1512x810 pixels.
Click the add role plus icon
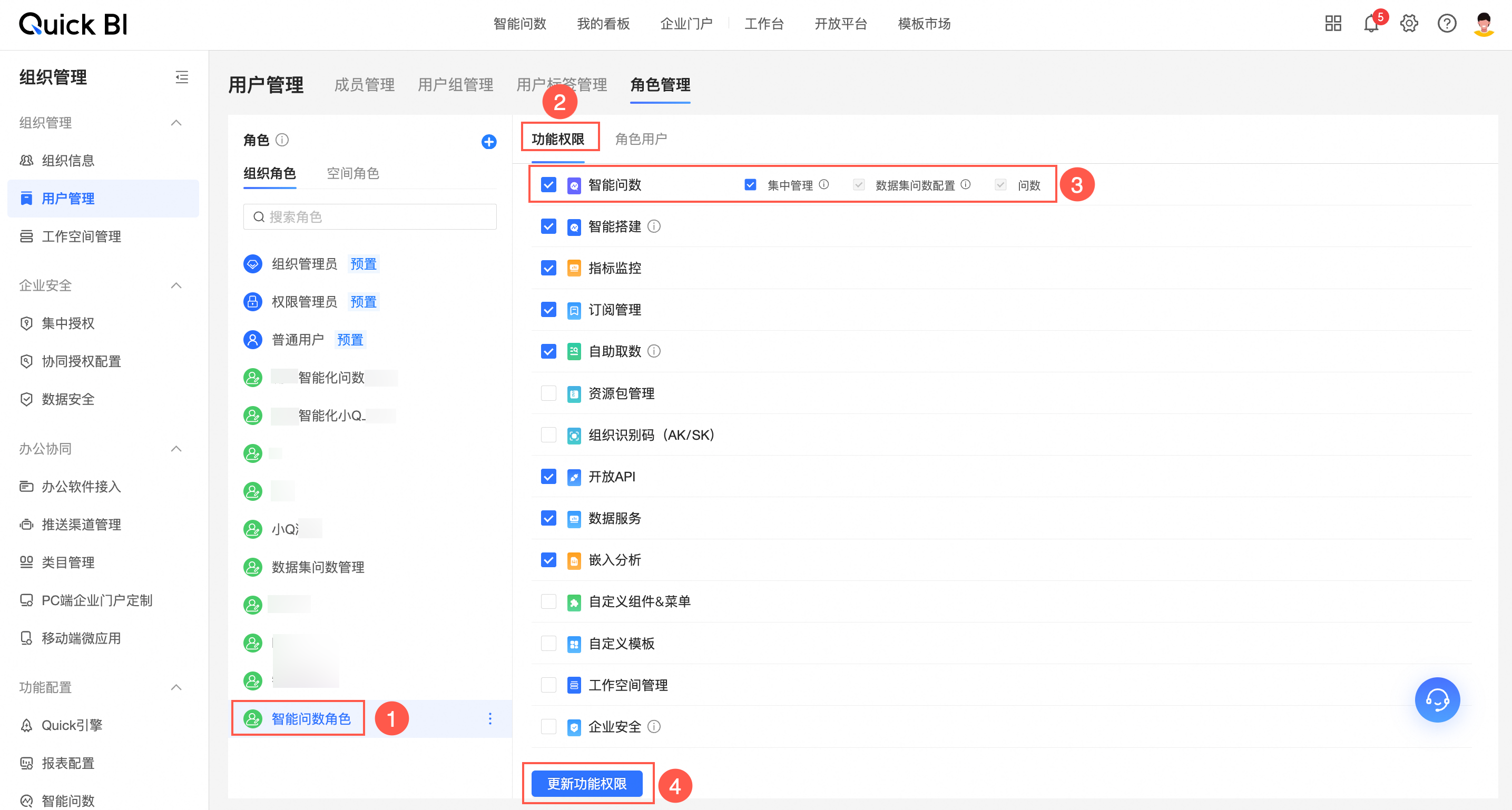(x=489, y=142)
